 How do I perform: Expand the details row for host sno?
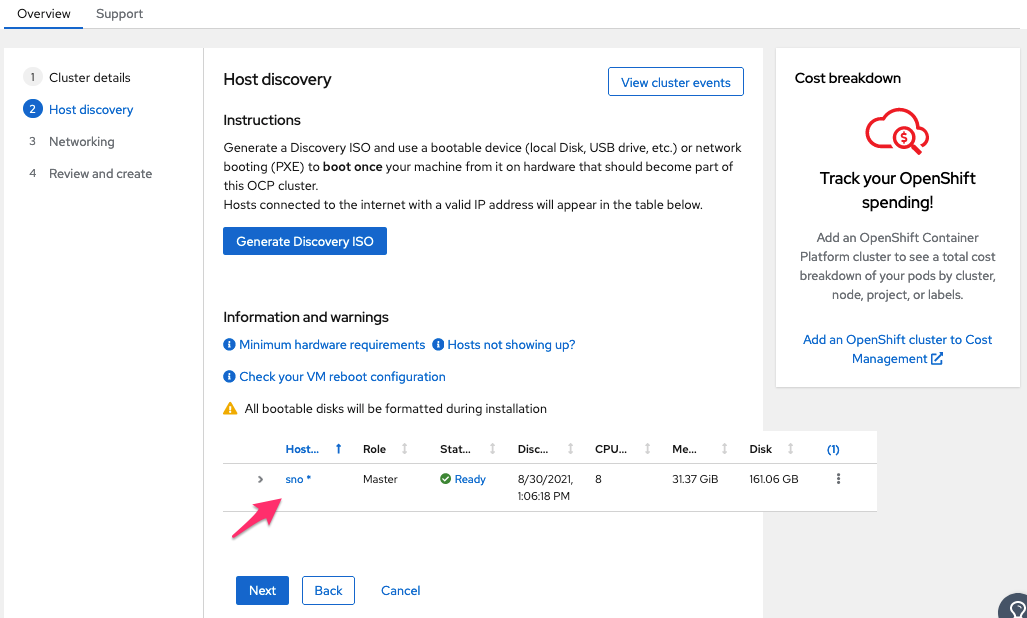click(261, 479)
